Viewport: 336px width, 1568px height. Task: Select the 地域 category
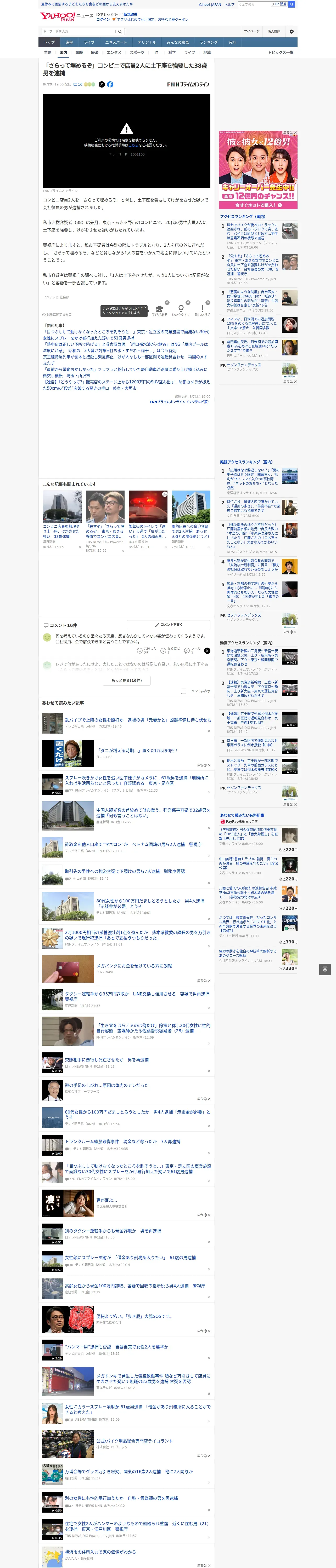(207, 52)
